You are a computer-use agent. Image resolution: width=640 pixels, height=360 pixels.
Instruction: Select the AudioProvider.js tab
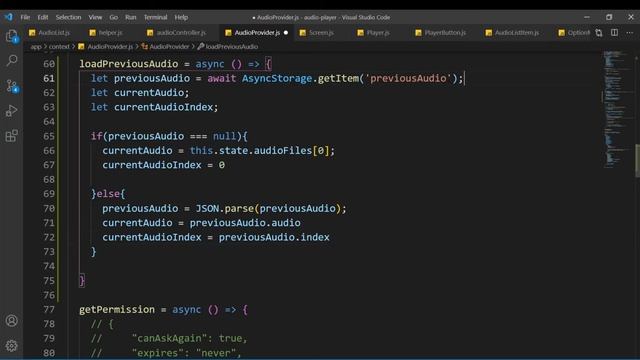[x=257, y=33]
